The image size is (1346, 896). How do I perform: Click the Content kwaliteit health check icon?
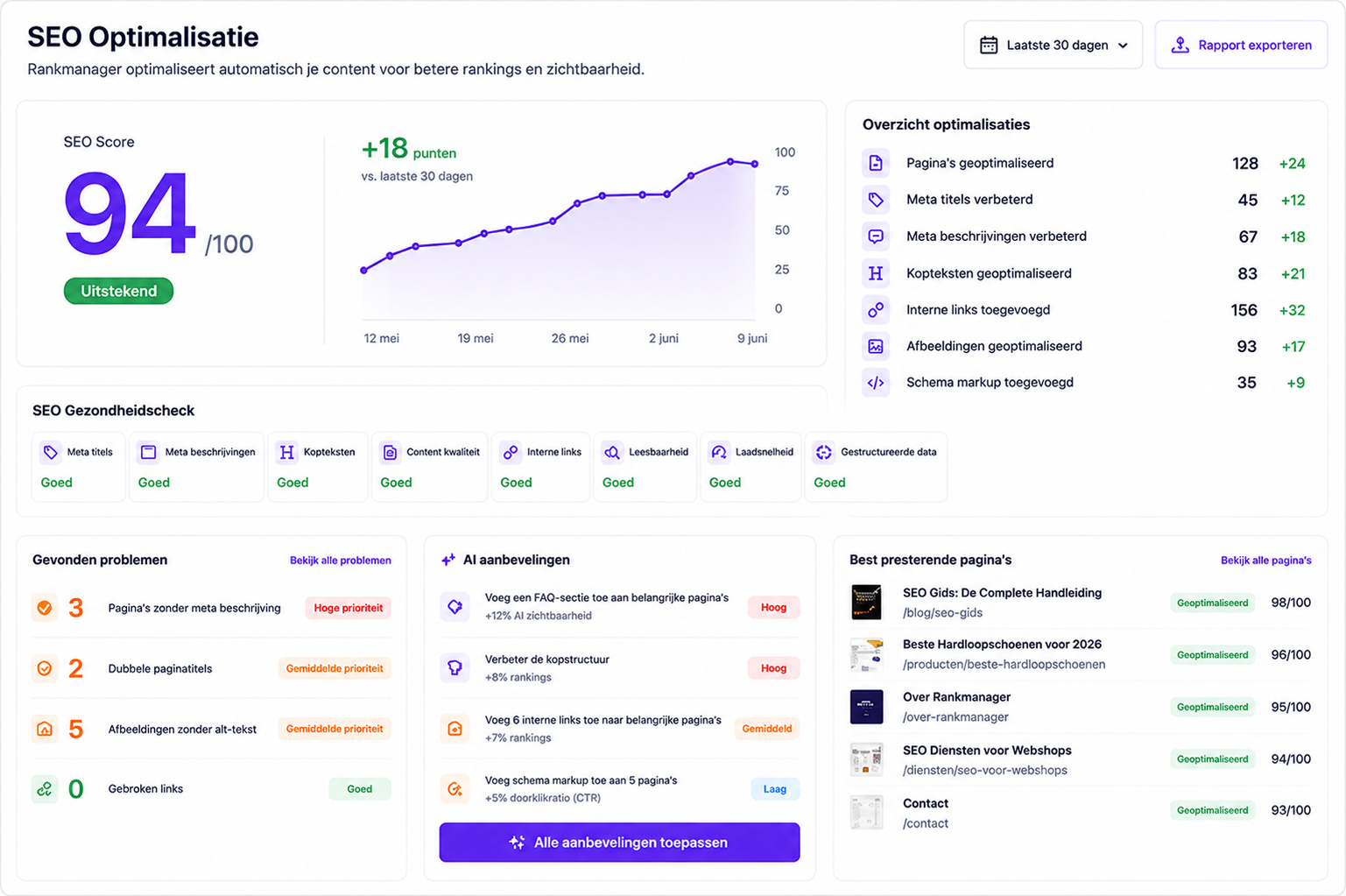point(391,453)
